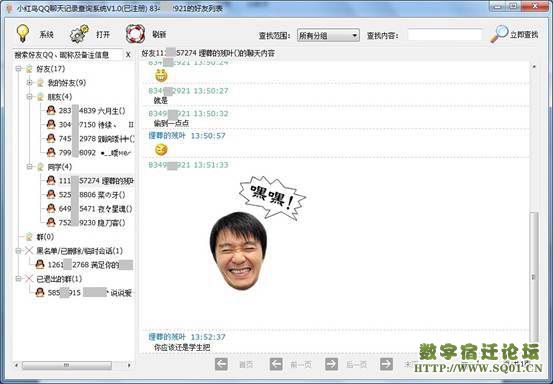Click the smirk emoji sent at 13:50:57
This screenshot has width=553, height=384.
161,150
